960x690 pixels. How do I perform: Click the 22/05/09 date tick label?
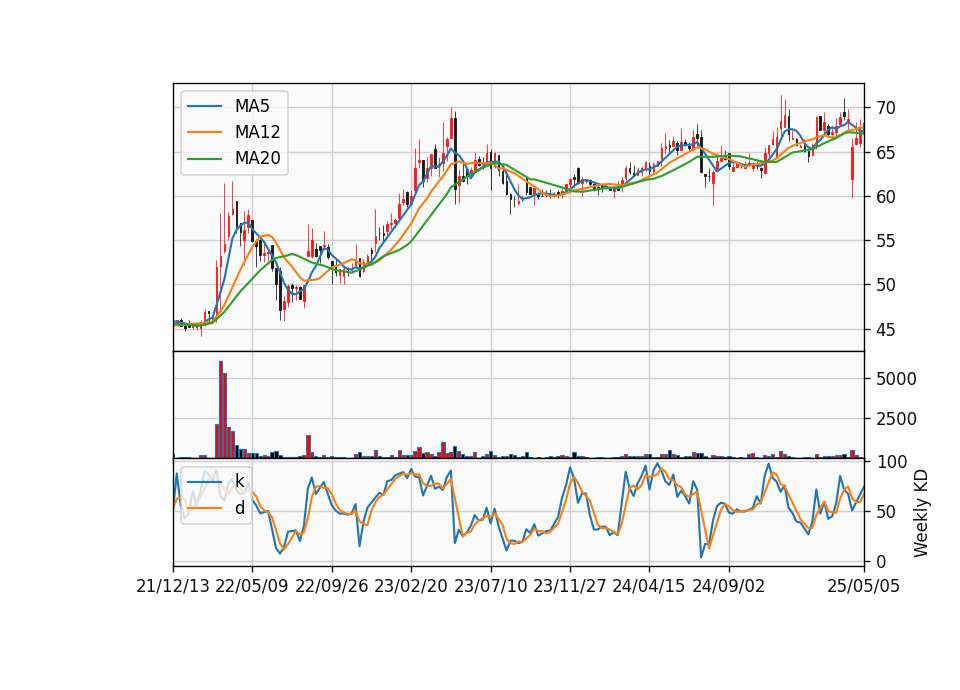point(252,587)
